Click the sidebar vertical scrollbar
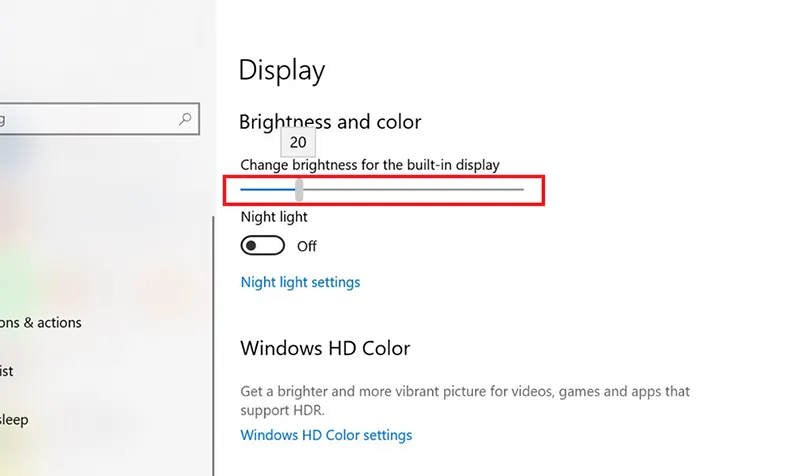 [213, 346]
